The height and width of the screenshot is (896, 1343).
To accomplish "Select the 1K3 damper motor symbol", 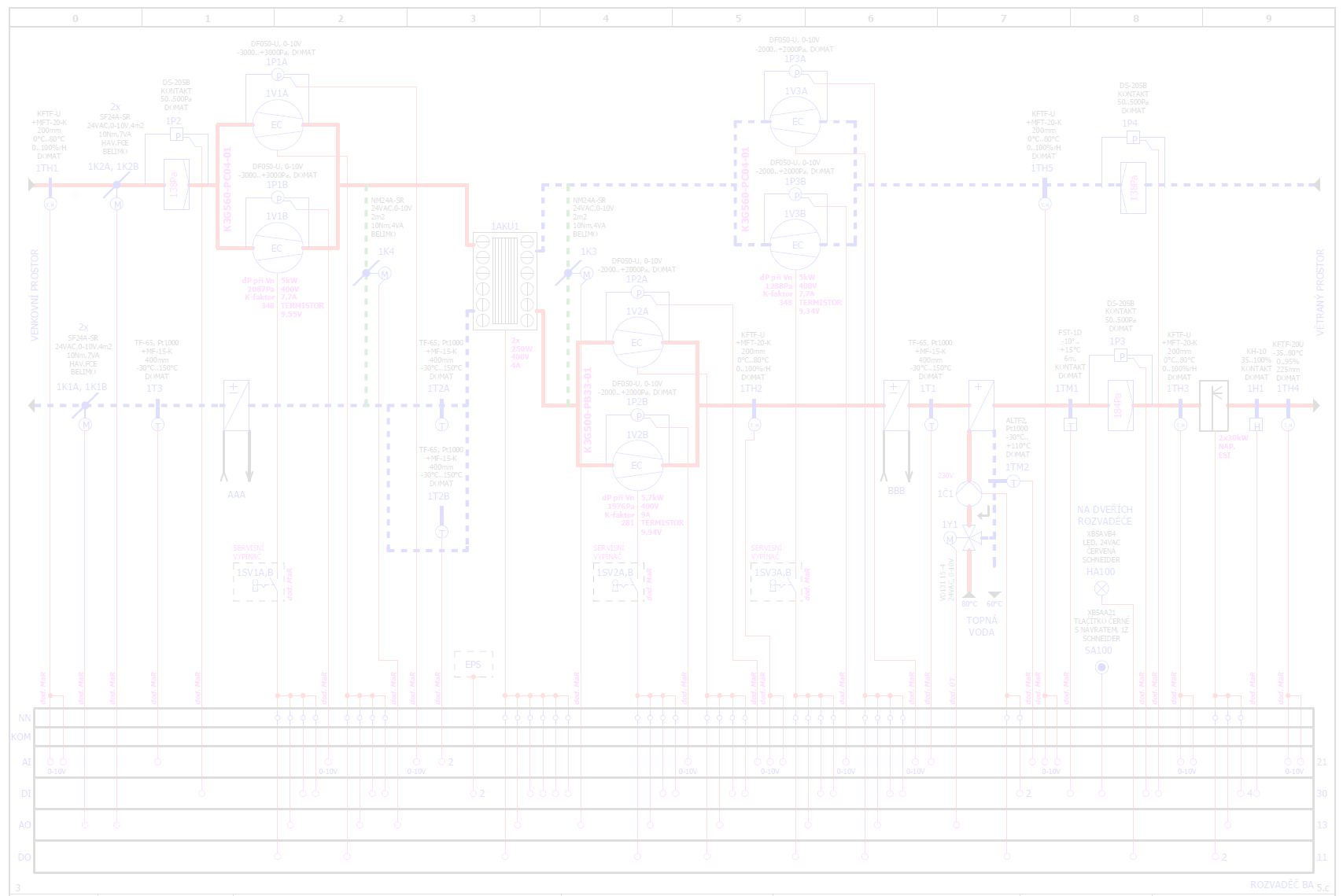I will 586,274.
